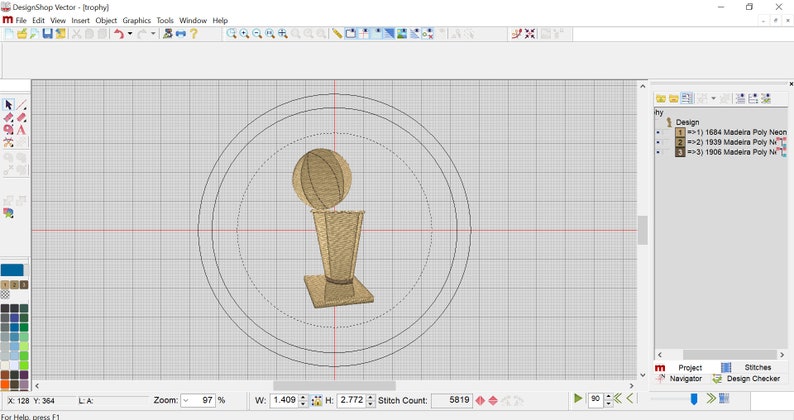
Task: Click the blue Print icon
Action: [181, 34]
